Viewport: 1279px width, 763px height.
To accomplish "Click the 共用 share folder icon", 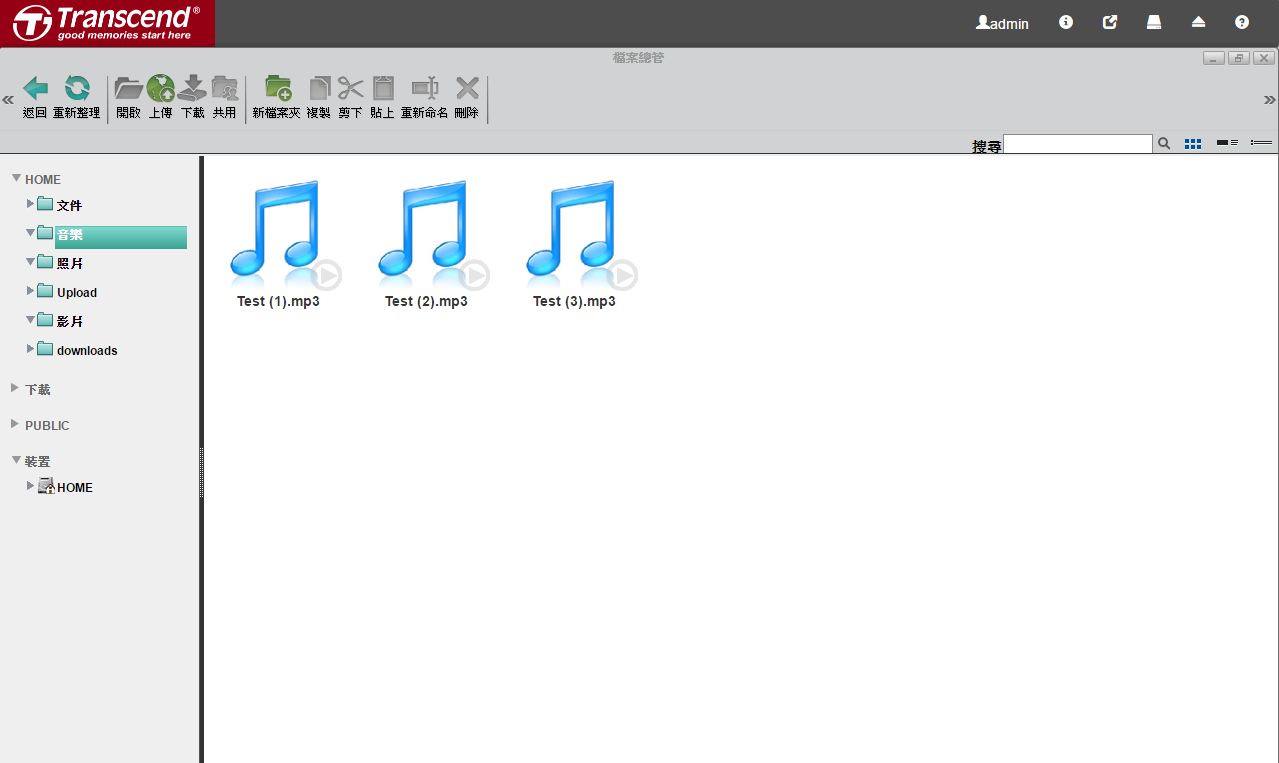I will click(225, 88).
